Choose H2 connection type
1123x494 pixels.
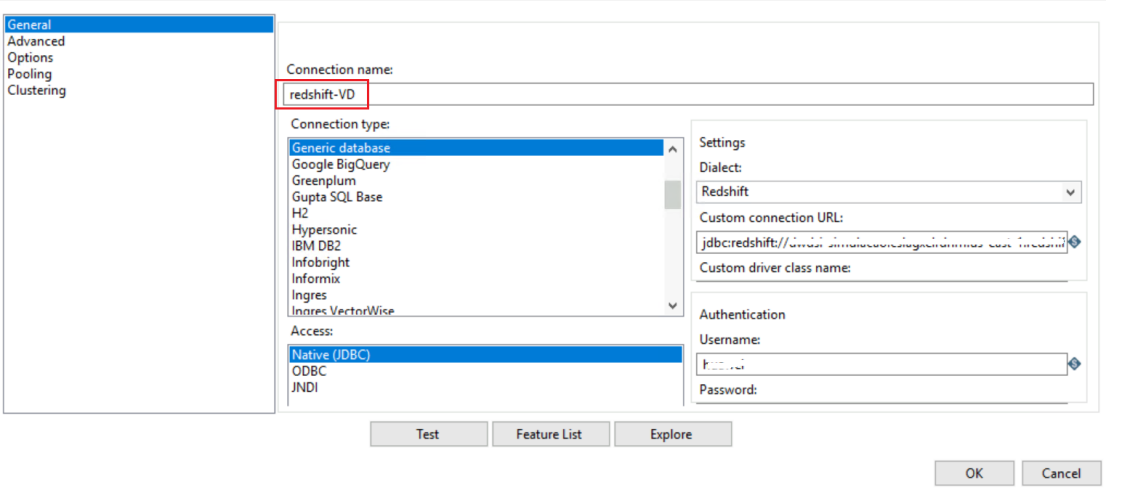pos(476,213)
